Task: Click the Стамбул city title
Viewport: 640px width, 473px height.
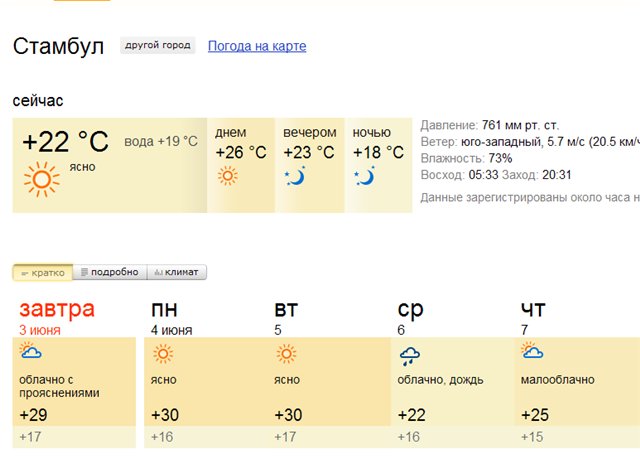Action: click(x=58, y=46)
